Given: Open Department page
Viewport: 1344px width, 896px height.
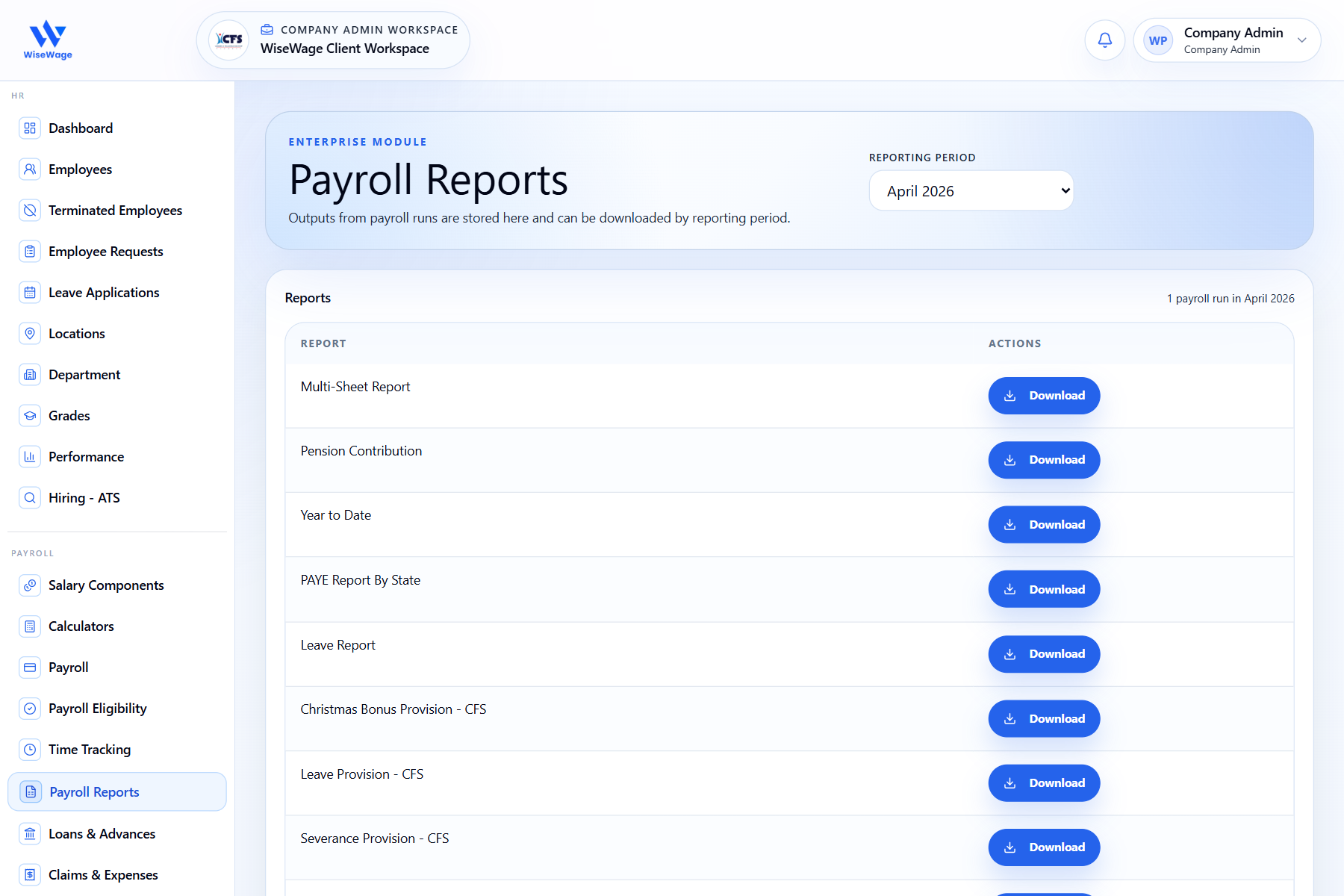Looking at the screenshot, I should coord(117,375).
